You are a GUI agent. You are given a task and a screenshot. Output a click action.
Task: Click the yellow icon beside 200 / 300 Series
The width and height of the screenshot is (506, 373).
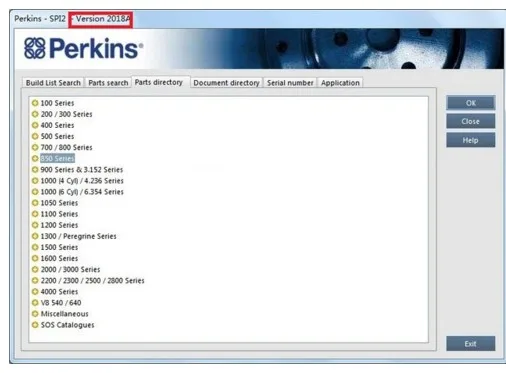point(35,114)
